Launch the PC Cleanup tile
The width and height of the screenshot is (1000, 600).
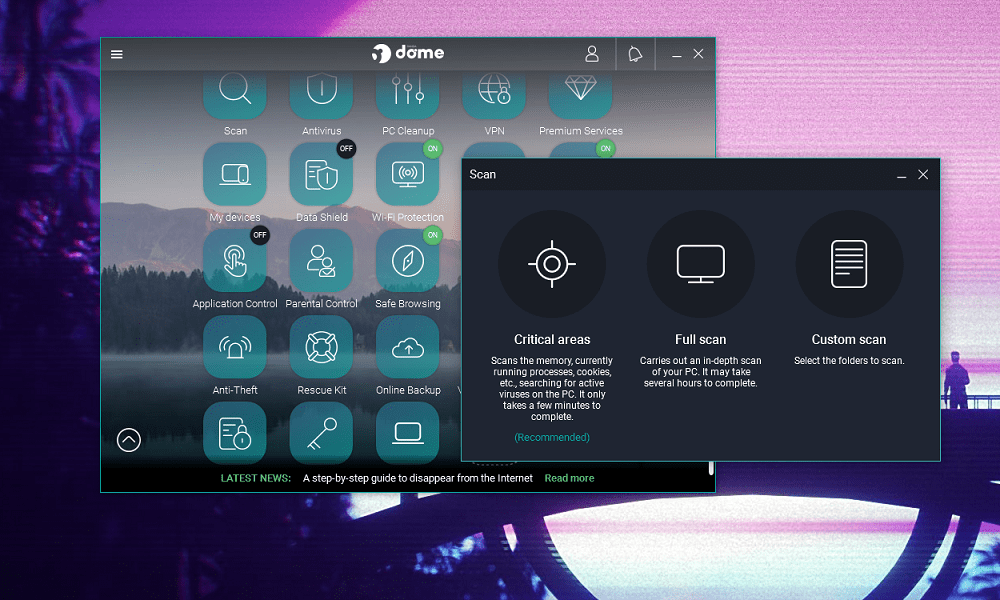point(408,96)
